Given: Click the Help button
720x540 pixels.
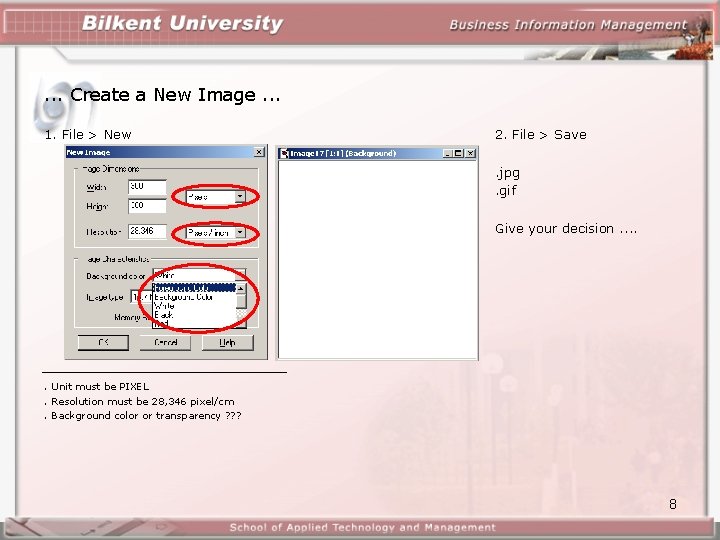Looking at the screenshot, I should [x=227, y=343].
